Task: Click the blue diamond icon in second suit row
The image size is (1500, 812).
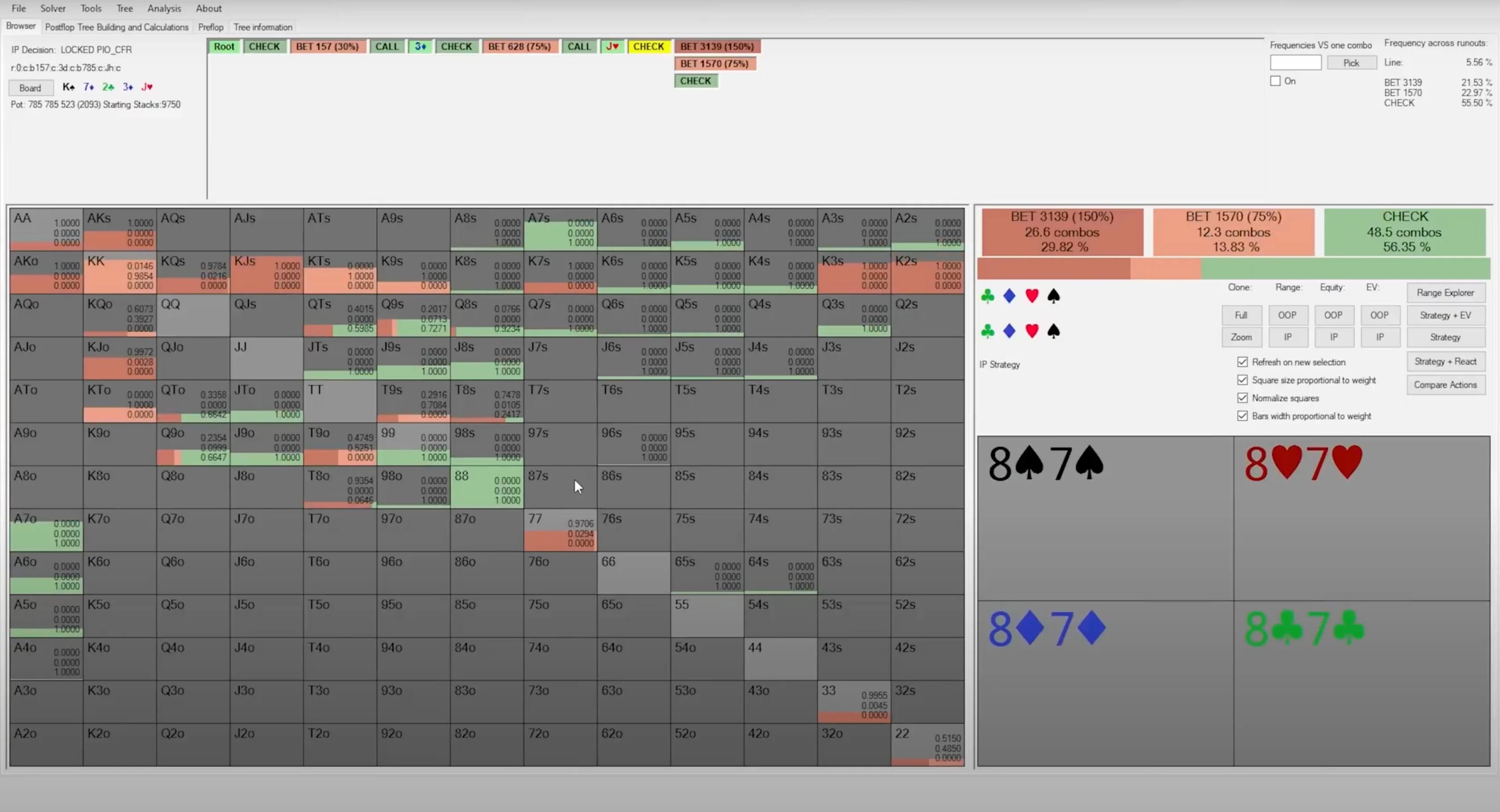Action: click(1010, 331)
